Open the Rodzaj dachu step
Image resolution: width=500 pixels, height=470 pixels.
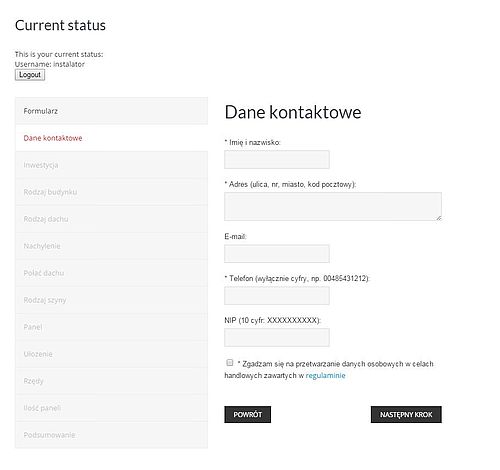click(111, 219)
